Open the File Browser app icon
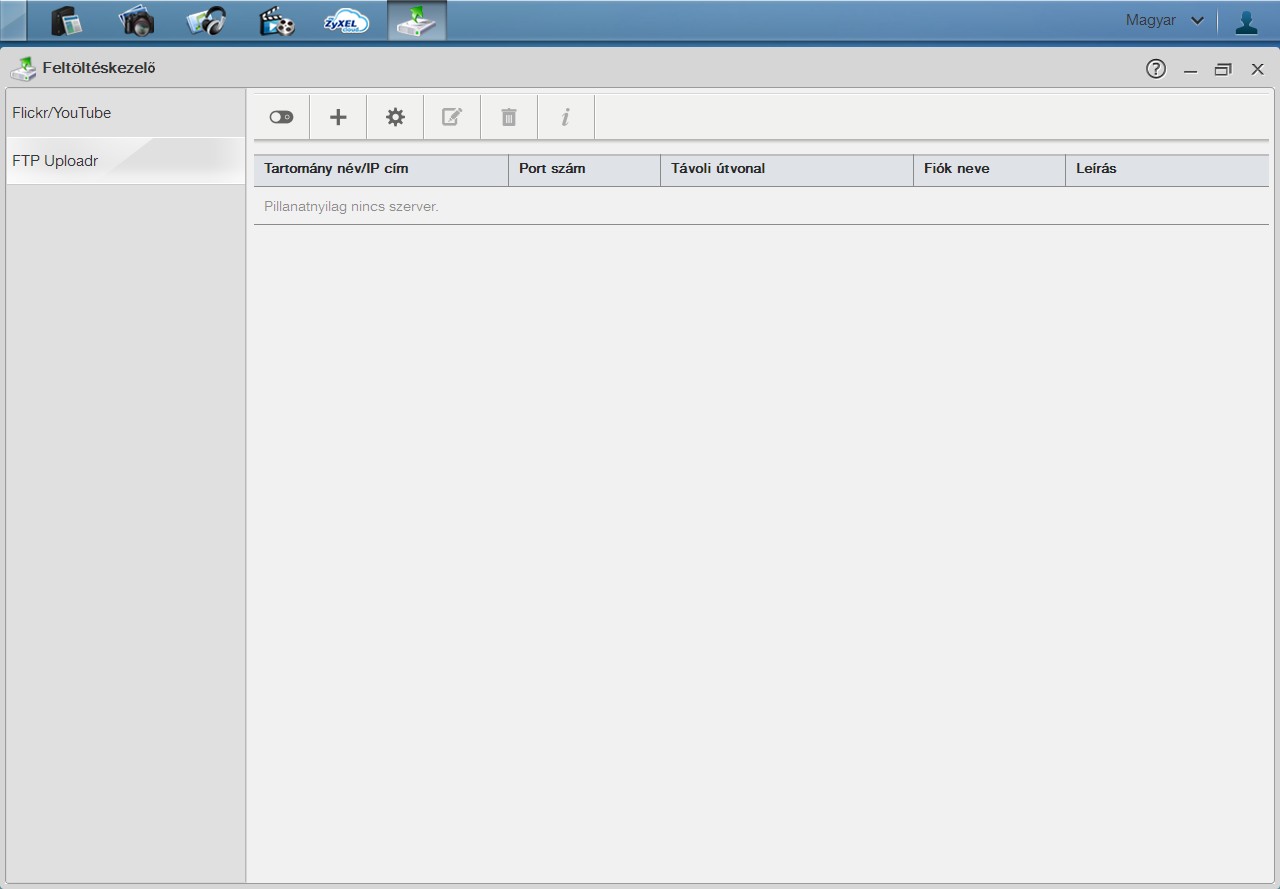The width and height of the screenshot is (1280, 889). 67,21
